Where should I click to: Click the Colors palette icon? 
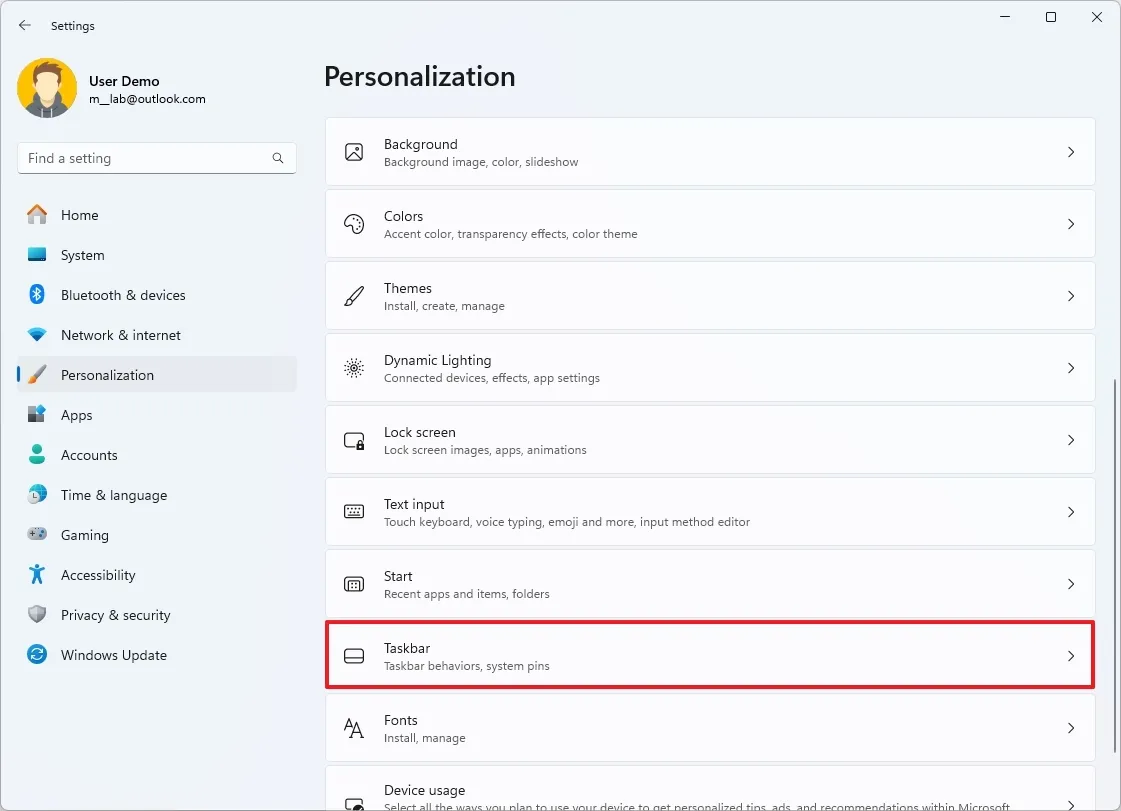coord(354,224)
